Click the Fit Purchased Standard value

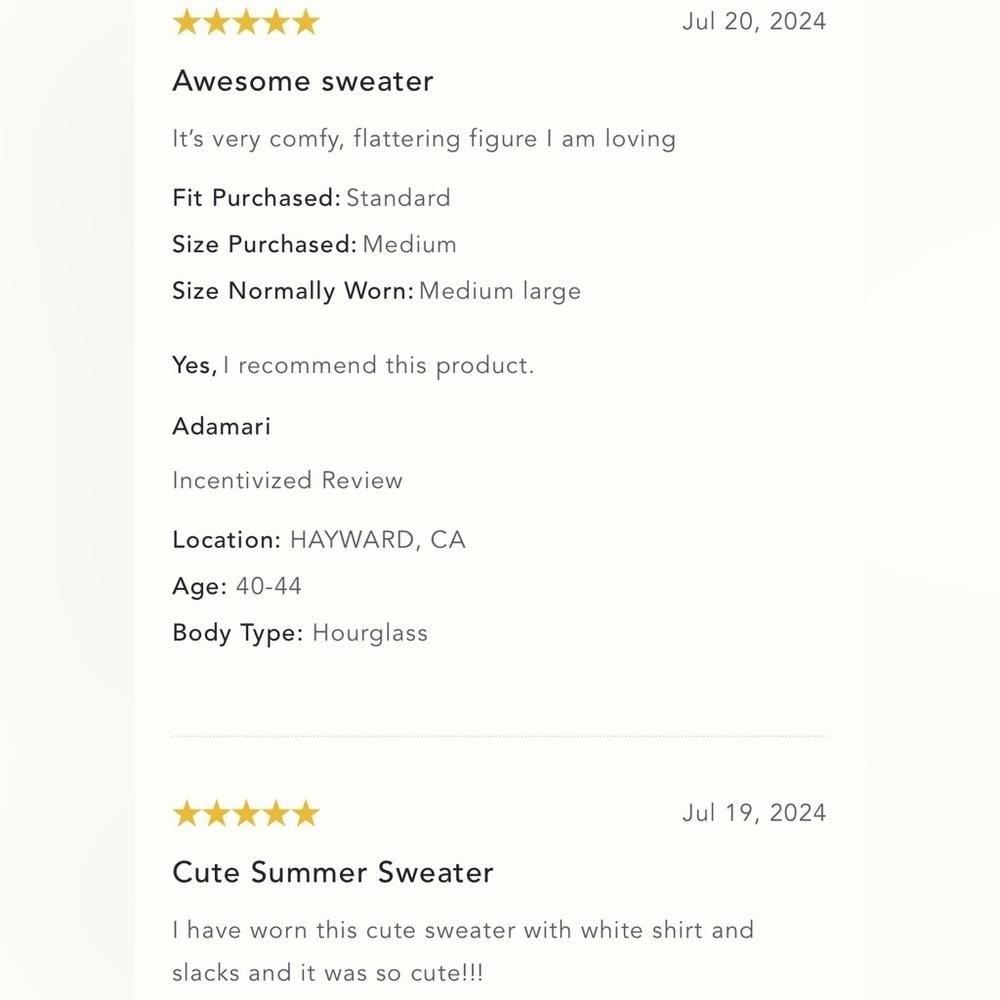399,198
